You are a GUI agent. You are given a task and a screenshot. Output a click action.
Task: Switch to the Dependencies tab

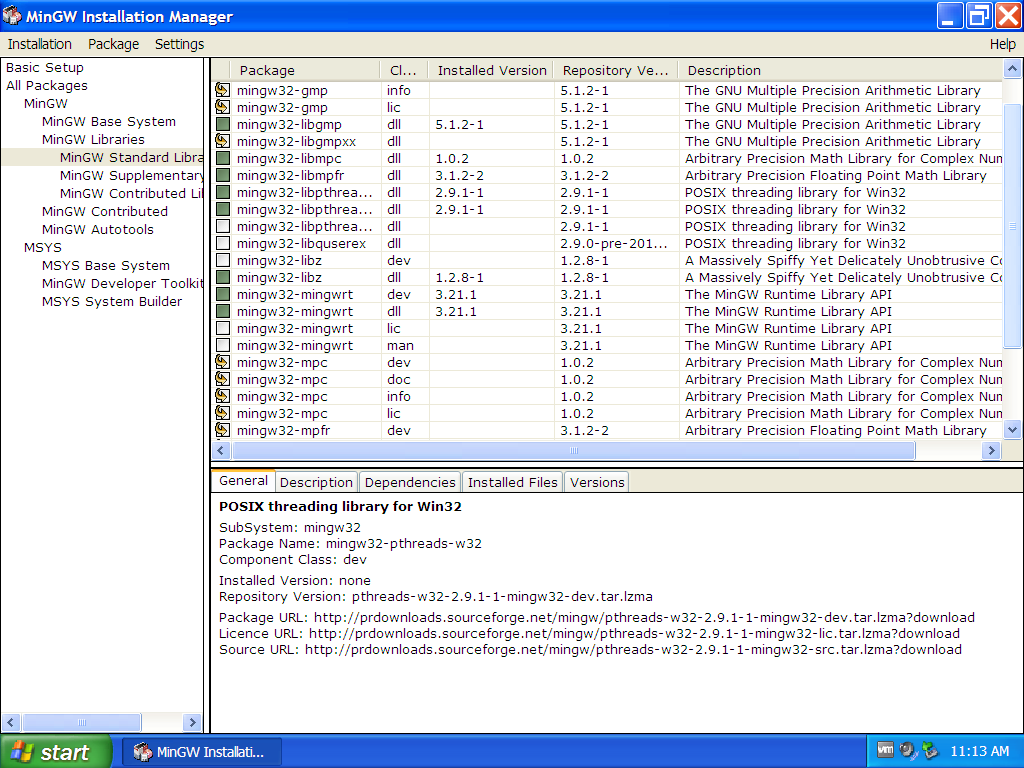pyautogui.click(x=410, y=482)
